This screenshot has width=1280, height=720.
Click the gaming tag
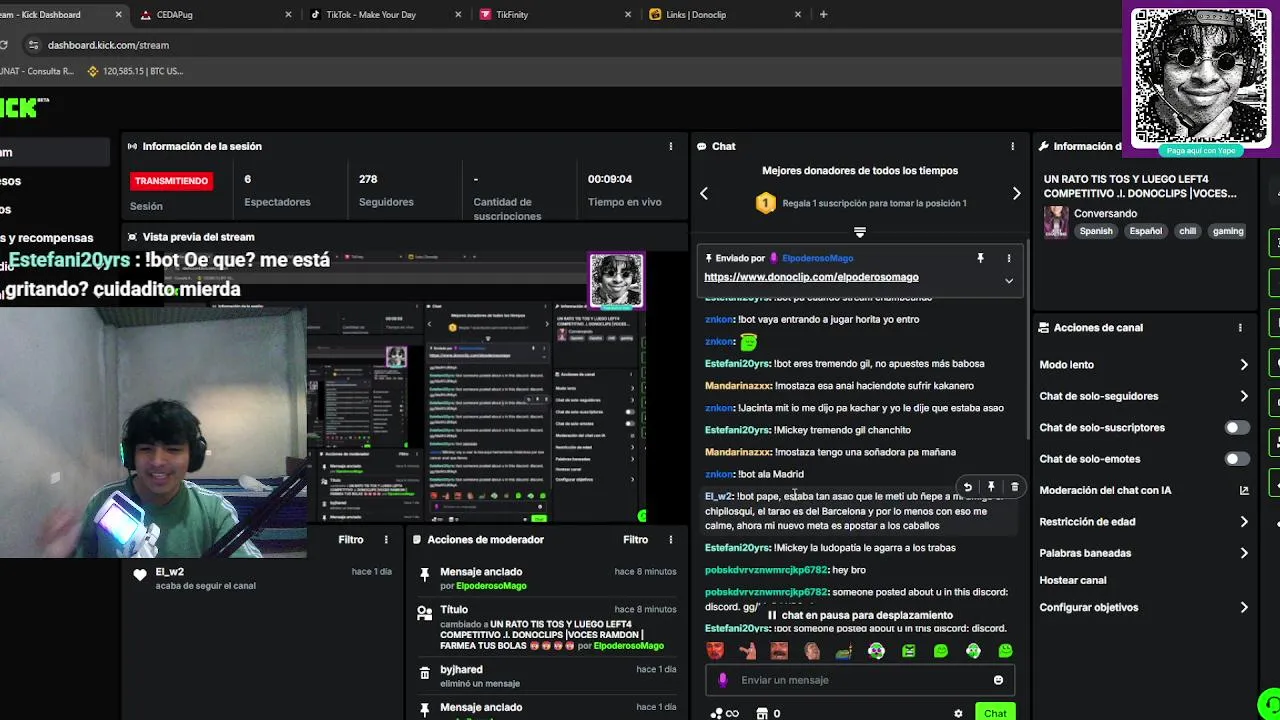(x=1227, y=231)
